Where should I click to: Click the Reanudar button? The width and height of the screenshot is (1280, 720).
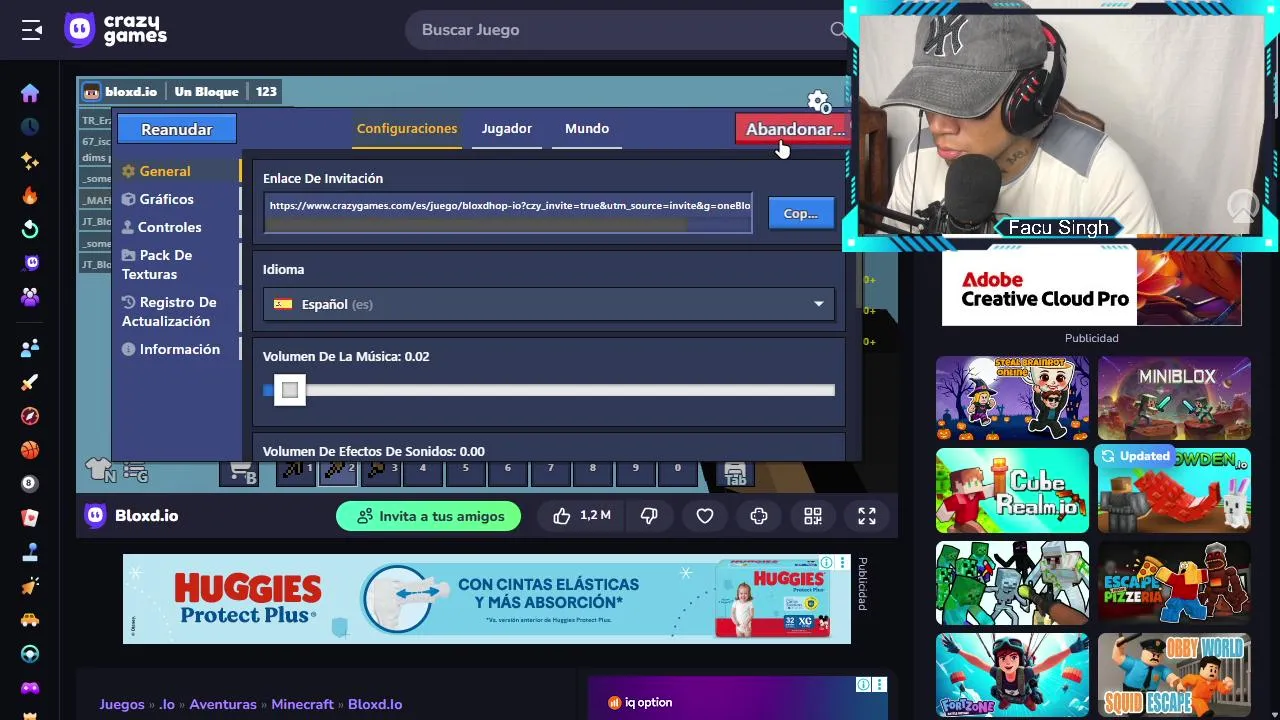point(177,129)
